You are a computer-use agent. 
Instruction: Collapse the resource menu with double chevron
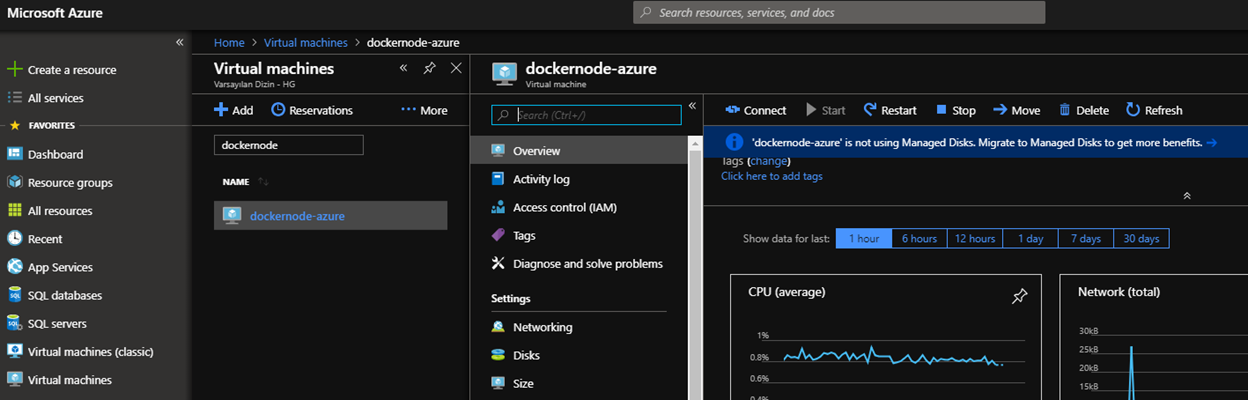[x=692, y=105]
